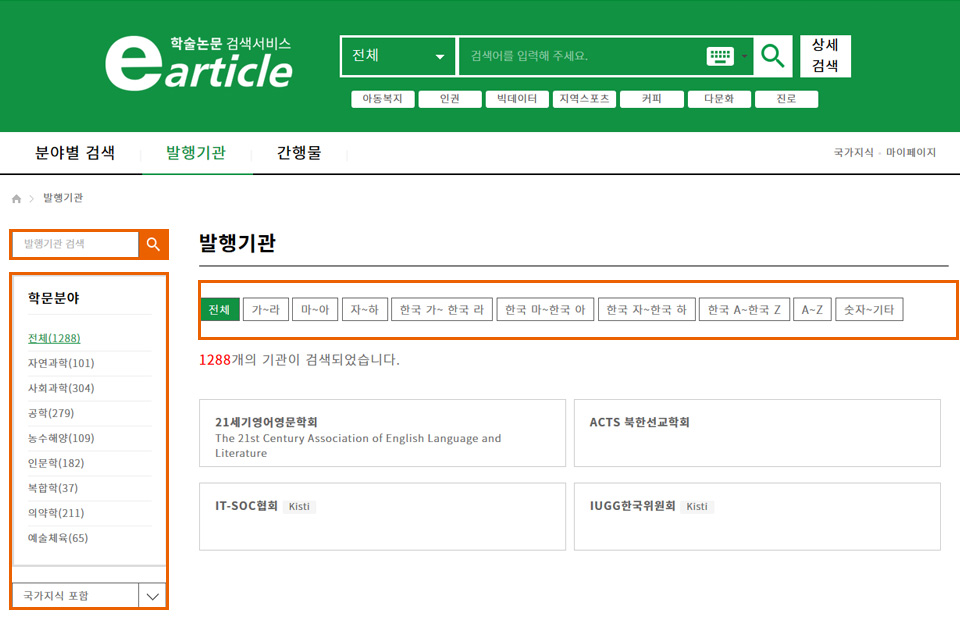Viewport: 960px width, 620px height.
Task: Select the 자~하 filter tab
Action: 365,310
